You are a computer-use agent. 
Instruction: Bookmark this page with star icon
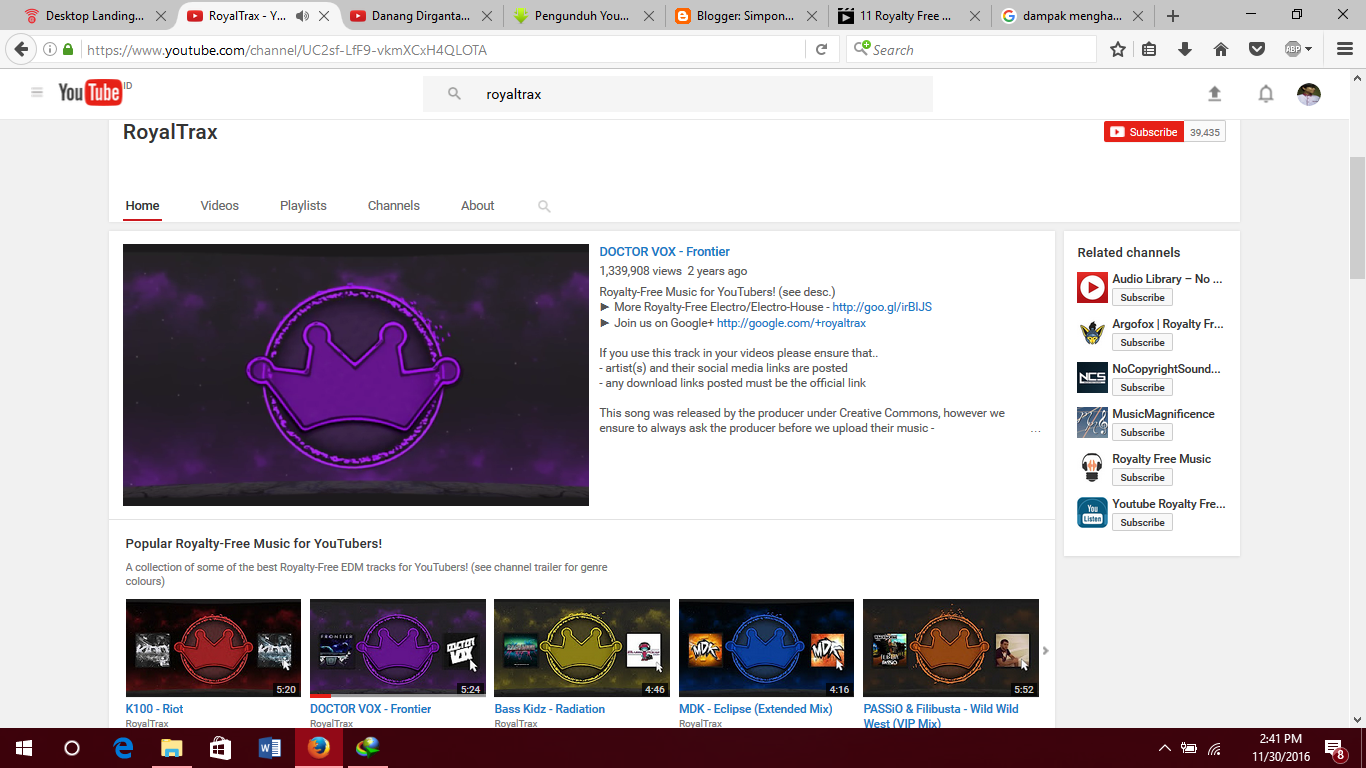coord(1118,49)
